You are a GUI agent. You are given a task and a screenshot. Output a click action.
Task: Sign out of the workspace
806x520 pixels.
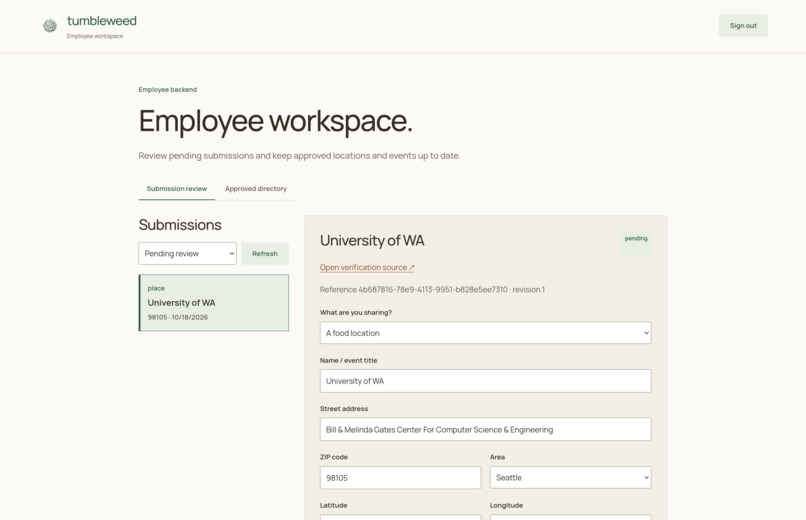coord(743,25)
